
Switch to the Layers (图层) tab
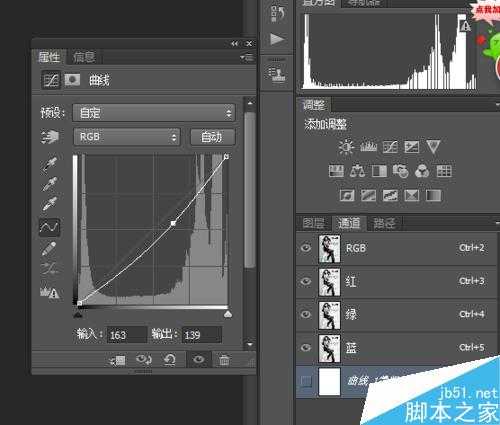[313, 223]
